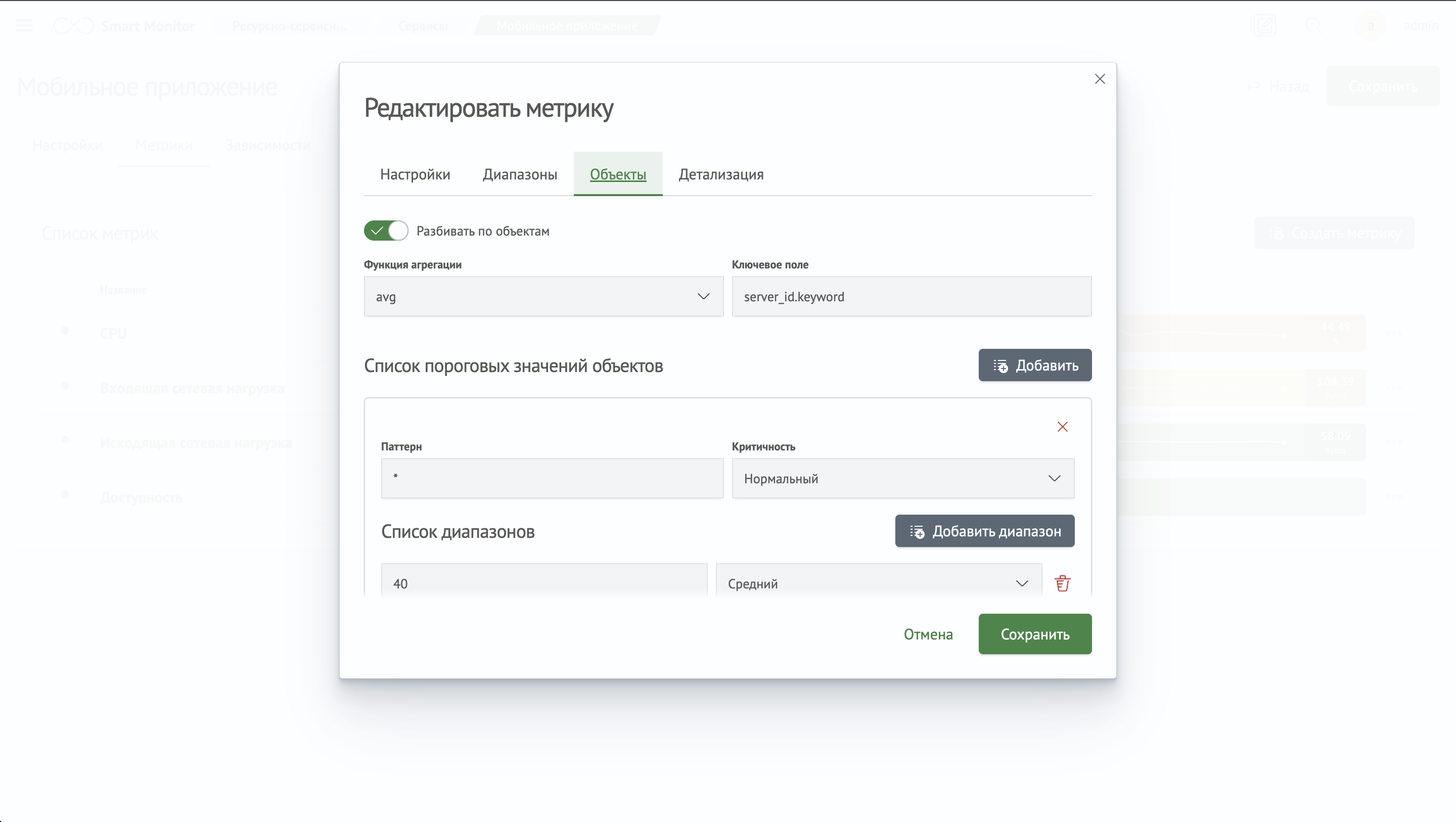Switch to the Диапазоны tab

pos(519,174)
